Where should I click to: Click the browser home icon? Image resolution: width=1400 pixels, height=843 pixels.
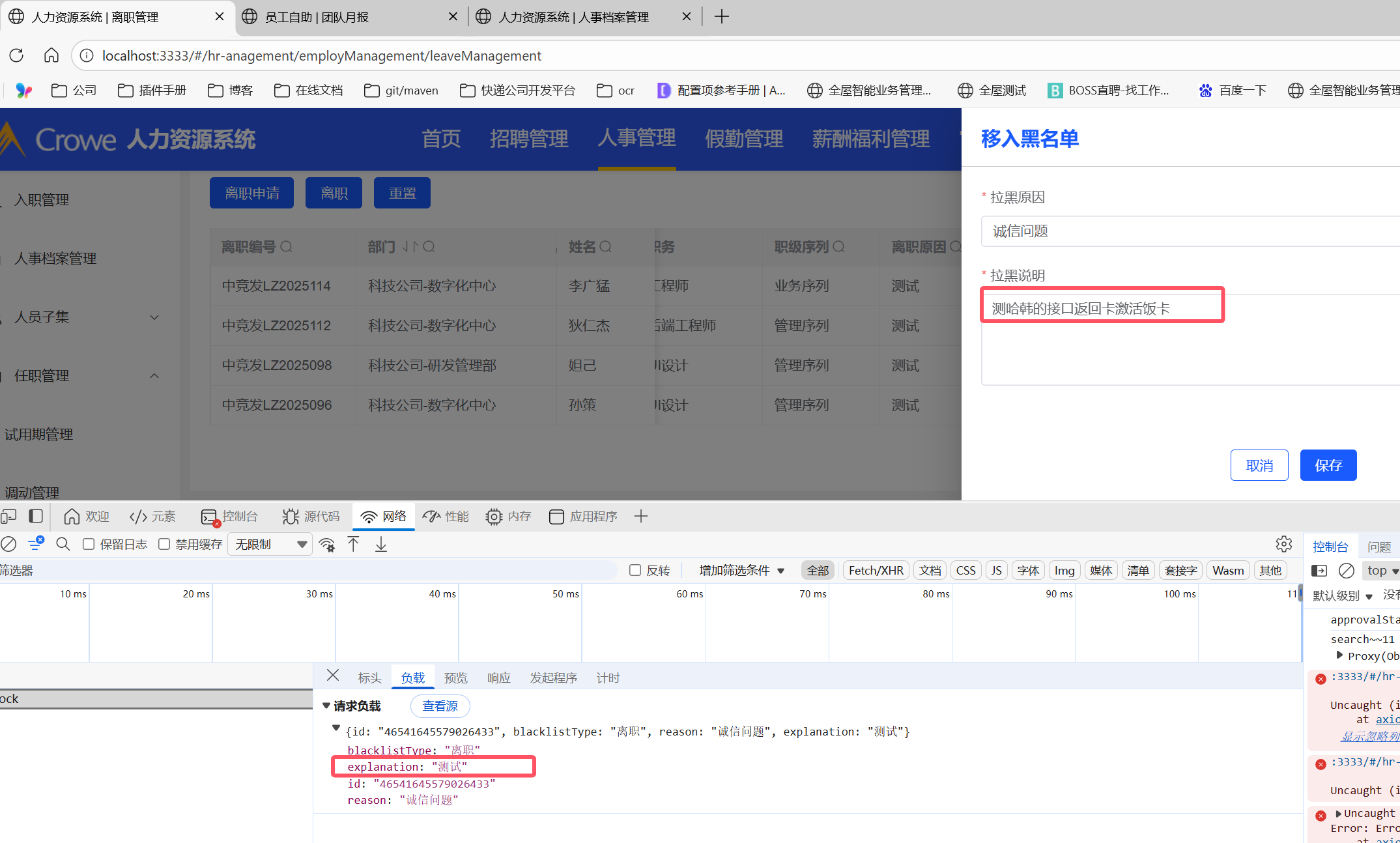point(51,55)
